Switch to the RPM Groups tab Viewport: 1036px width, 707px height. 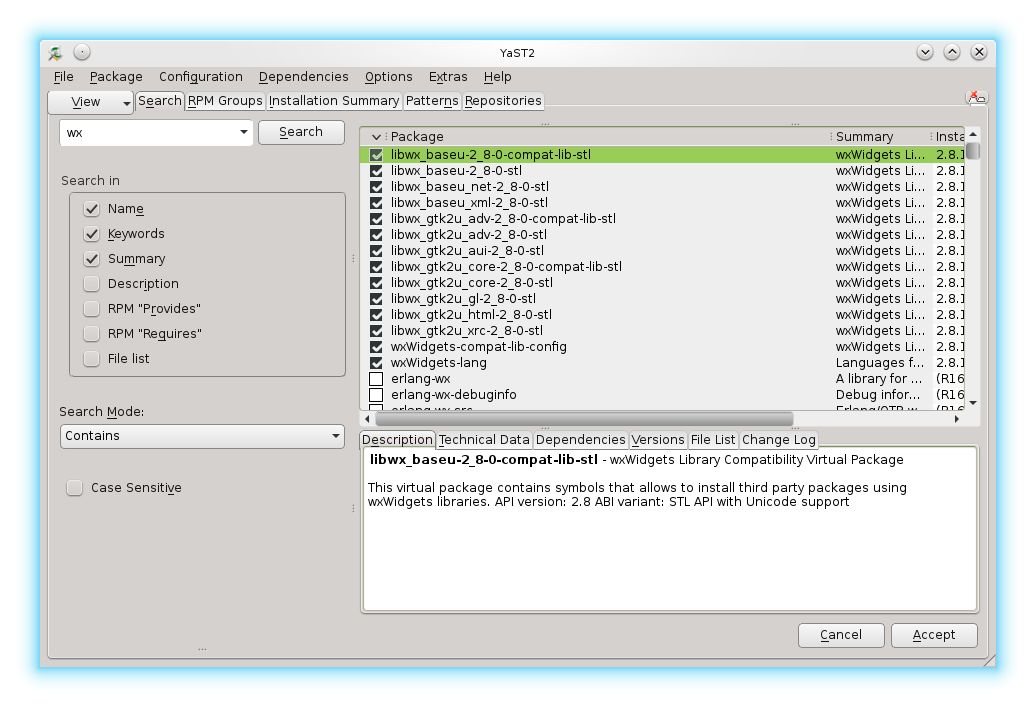pos(225,101)
